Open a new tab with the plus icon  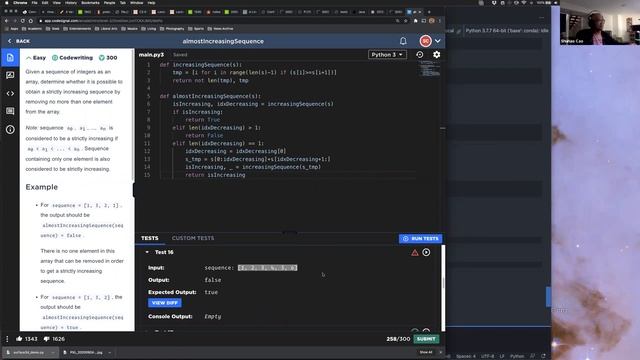tap(429, 12)
